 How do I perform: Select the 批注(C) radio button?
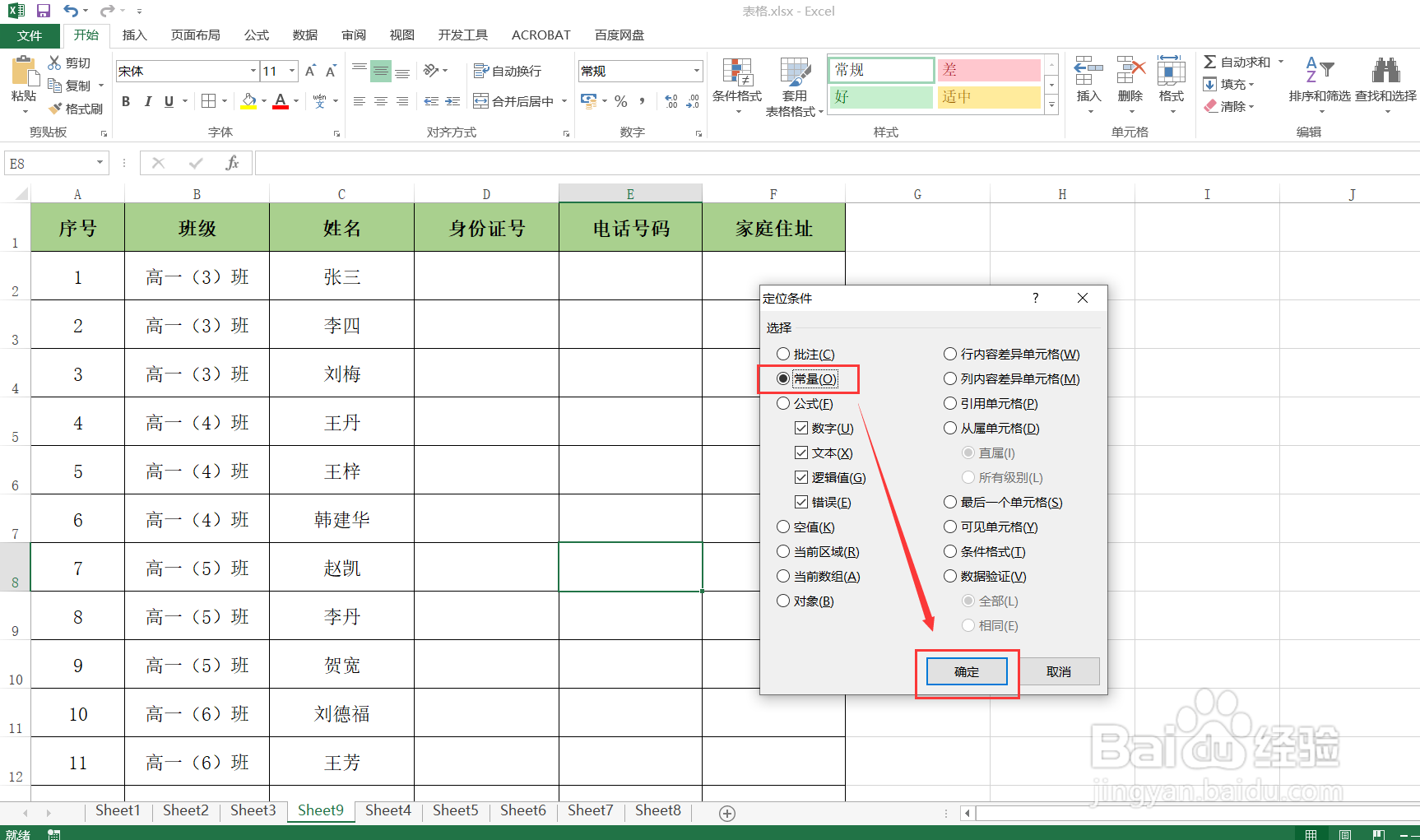[x=783, y=354]
